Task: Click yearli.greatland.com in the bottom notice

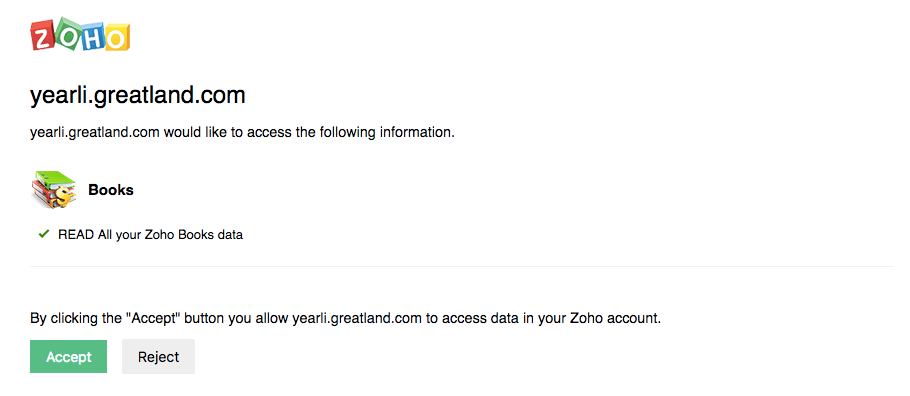Action: 358,319
